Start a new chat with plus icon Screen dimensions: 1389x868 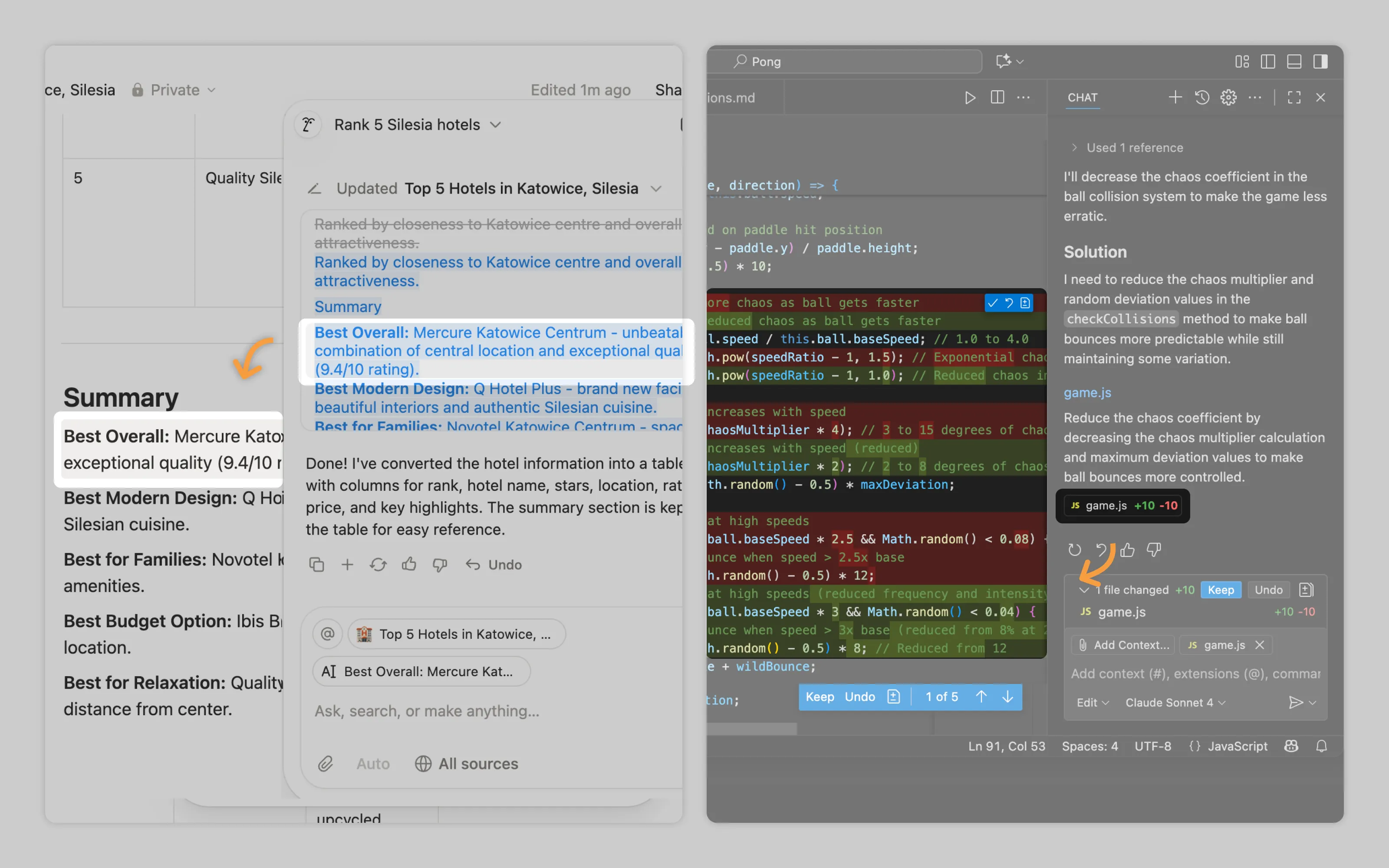1175,98
